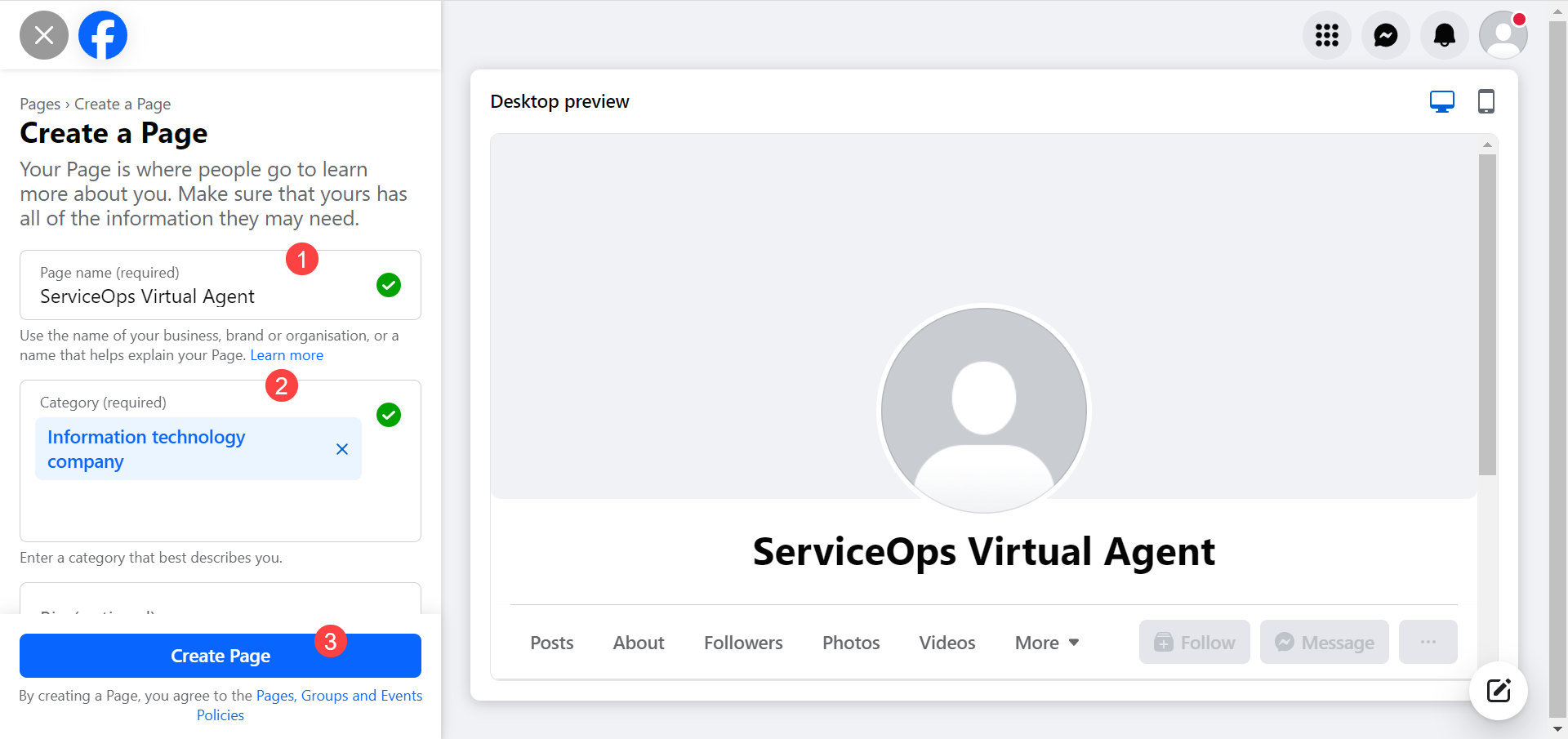
Task: Open the Learn more link
Action: pos(286,354)
